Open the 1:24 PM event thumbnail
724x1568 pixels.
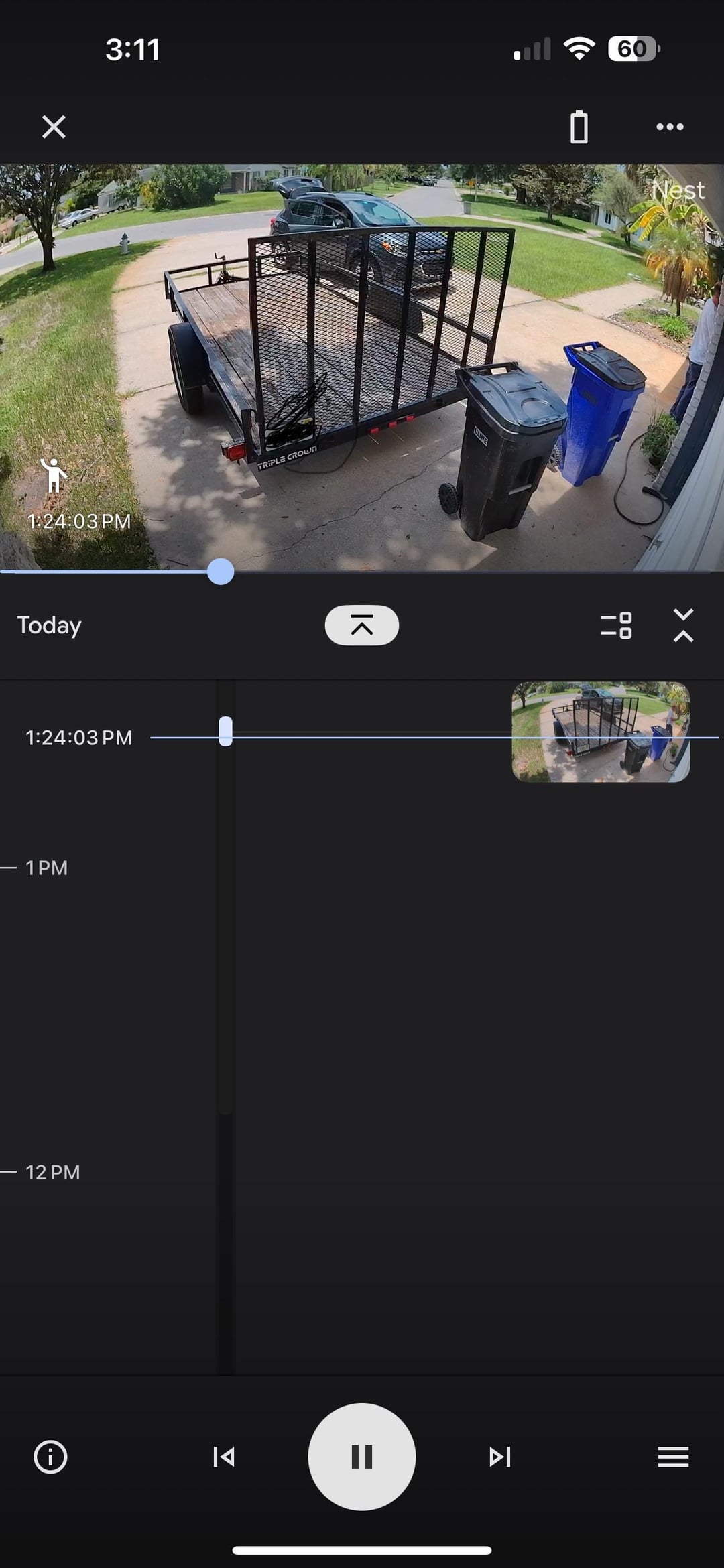(x=601, y=732)
